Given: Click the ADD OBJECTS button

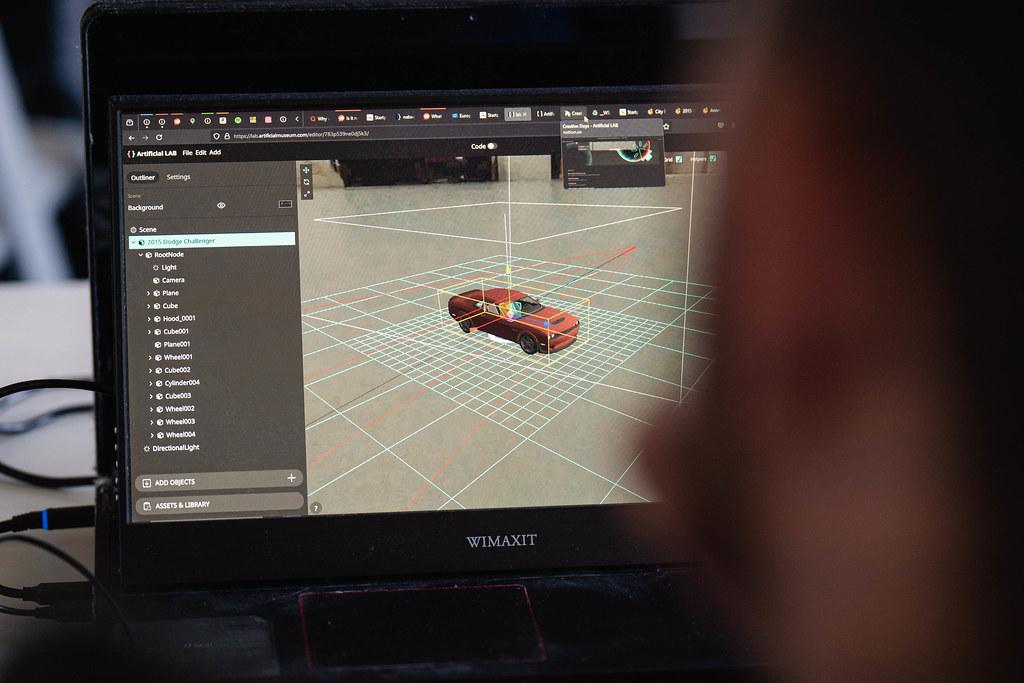Looking at the screenshot, I should pyautogui.click(x=219, y=481).
